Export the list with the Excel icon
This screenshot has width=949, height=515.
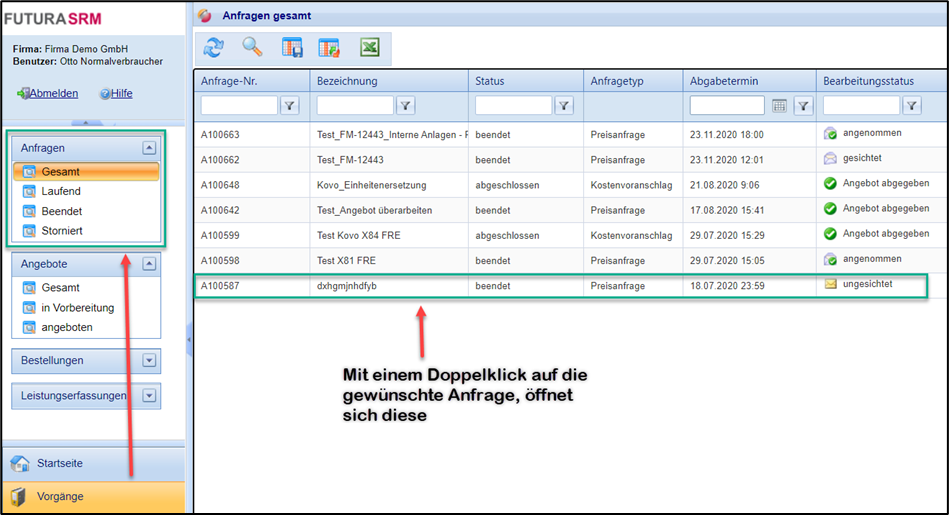[369, 47]
